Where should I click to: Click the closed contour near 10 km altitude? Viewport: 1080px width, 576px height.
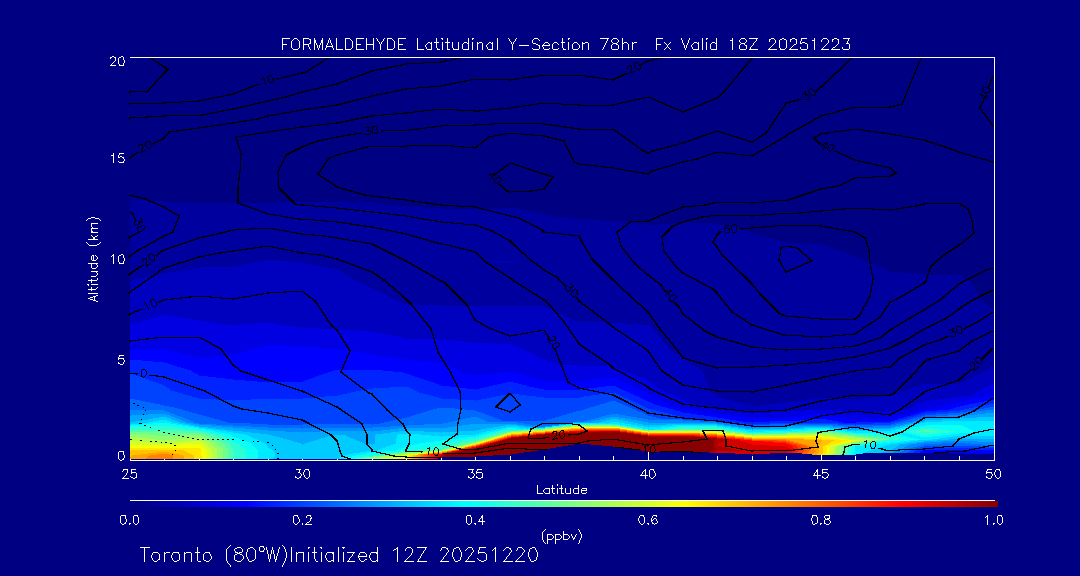click(x=795, y=258)
